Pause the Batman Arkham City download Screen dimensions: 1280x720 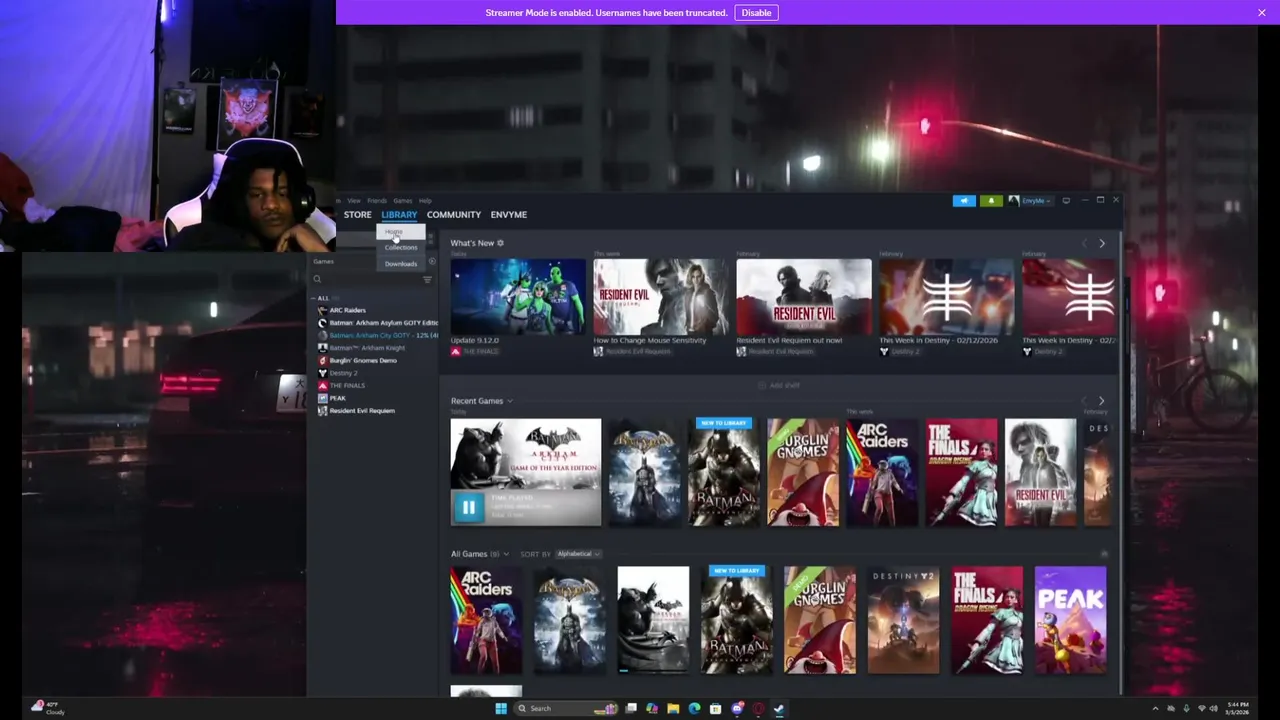tap(468, 508)
